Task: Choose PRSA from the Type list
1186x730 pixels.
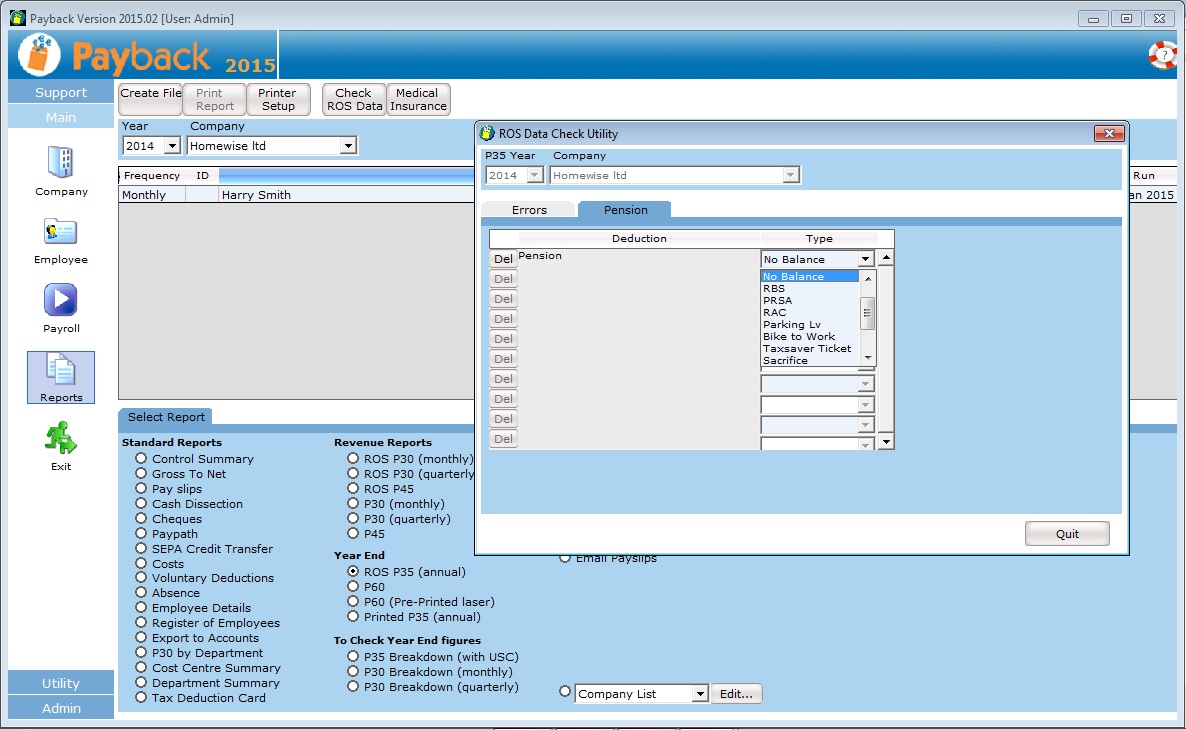Action: pos(778,300)
